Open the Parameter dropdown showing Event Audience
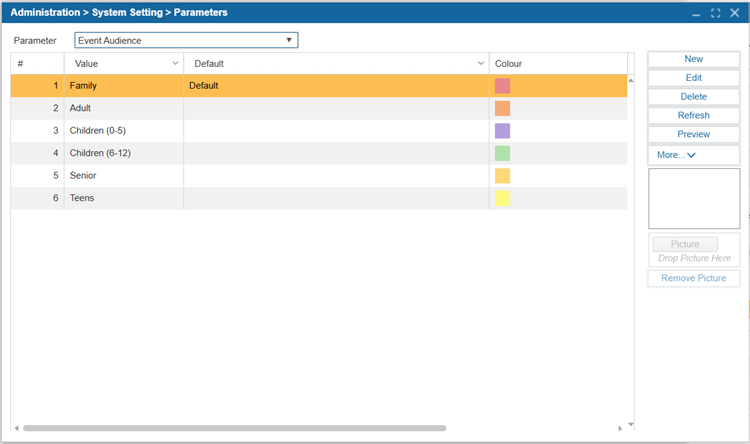750x444 pixels. (x=186, y=40)
